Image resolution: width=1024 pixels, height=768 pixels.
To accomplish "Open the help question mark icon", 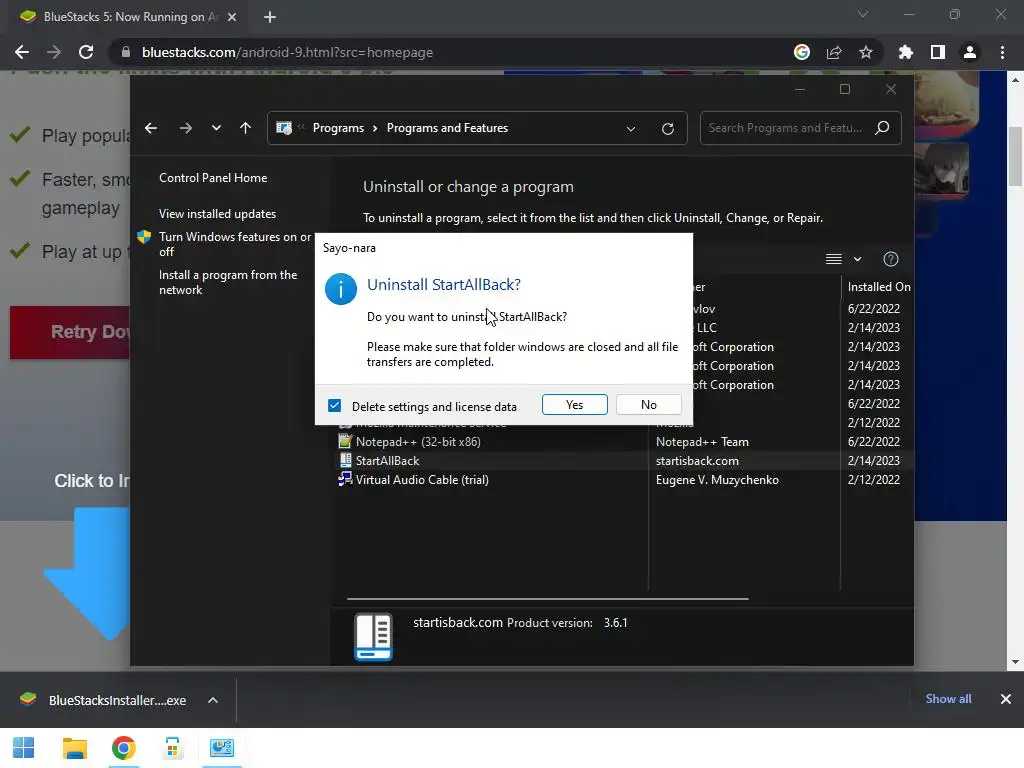I will point(891,259).
